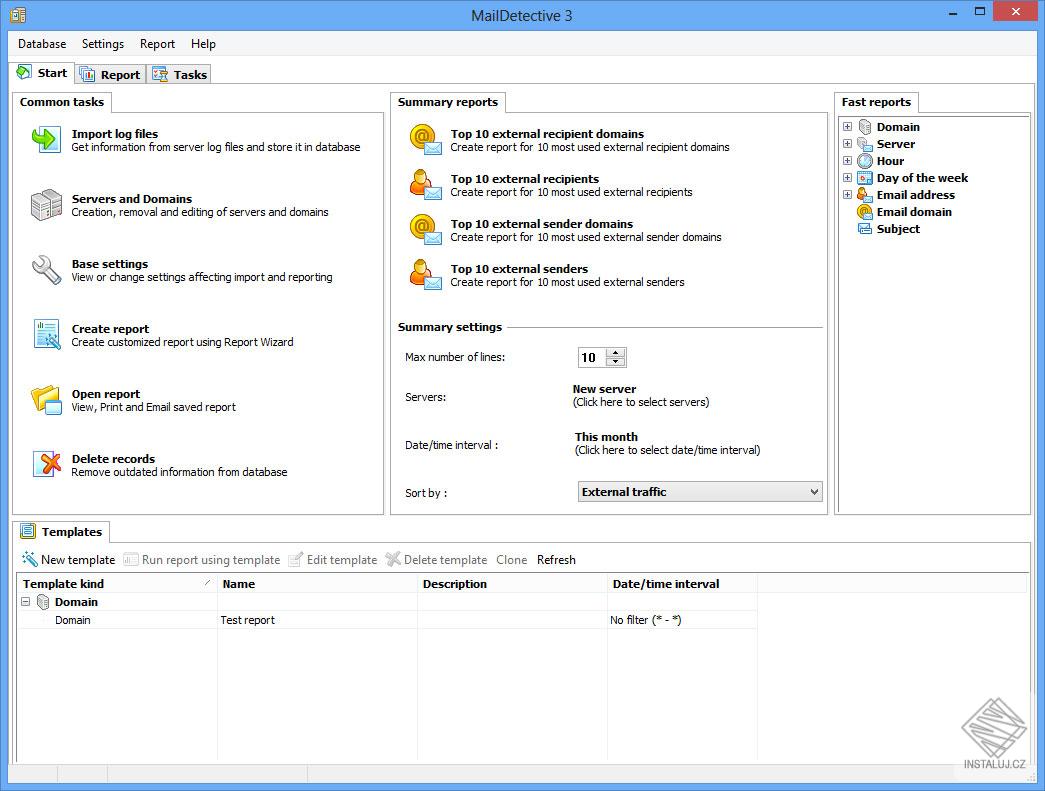
Task: Click the Delete records red X icon
Action: (47, 464)
